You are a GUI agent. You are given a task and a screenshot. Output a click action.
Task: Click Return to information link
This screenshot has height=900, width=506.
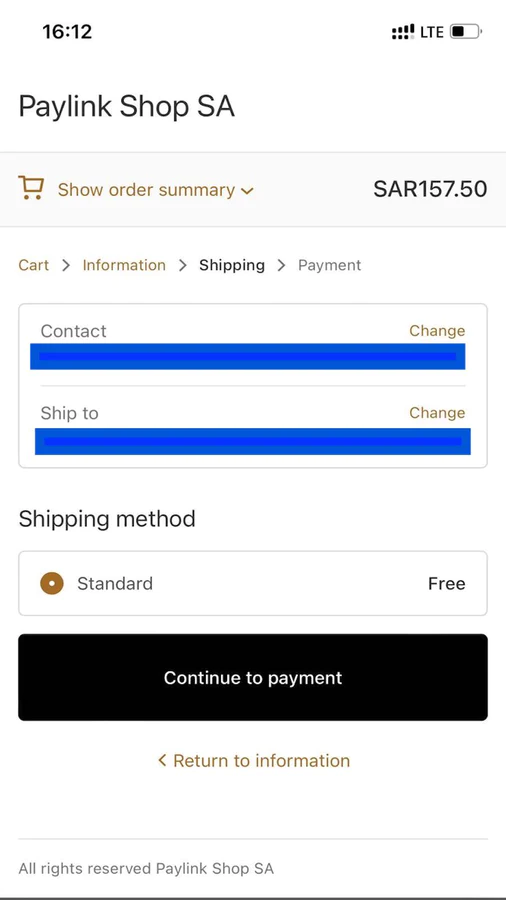click(x=261, y=761)
